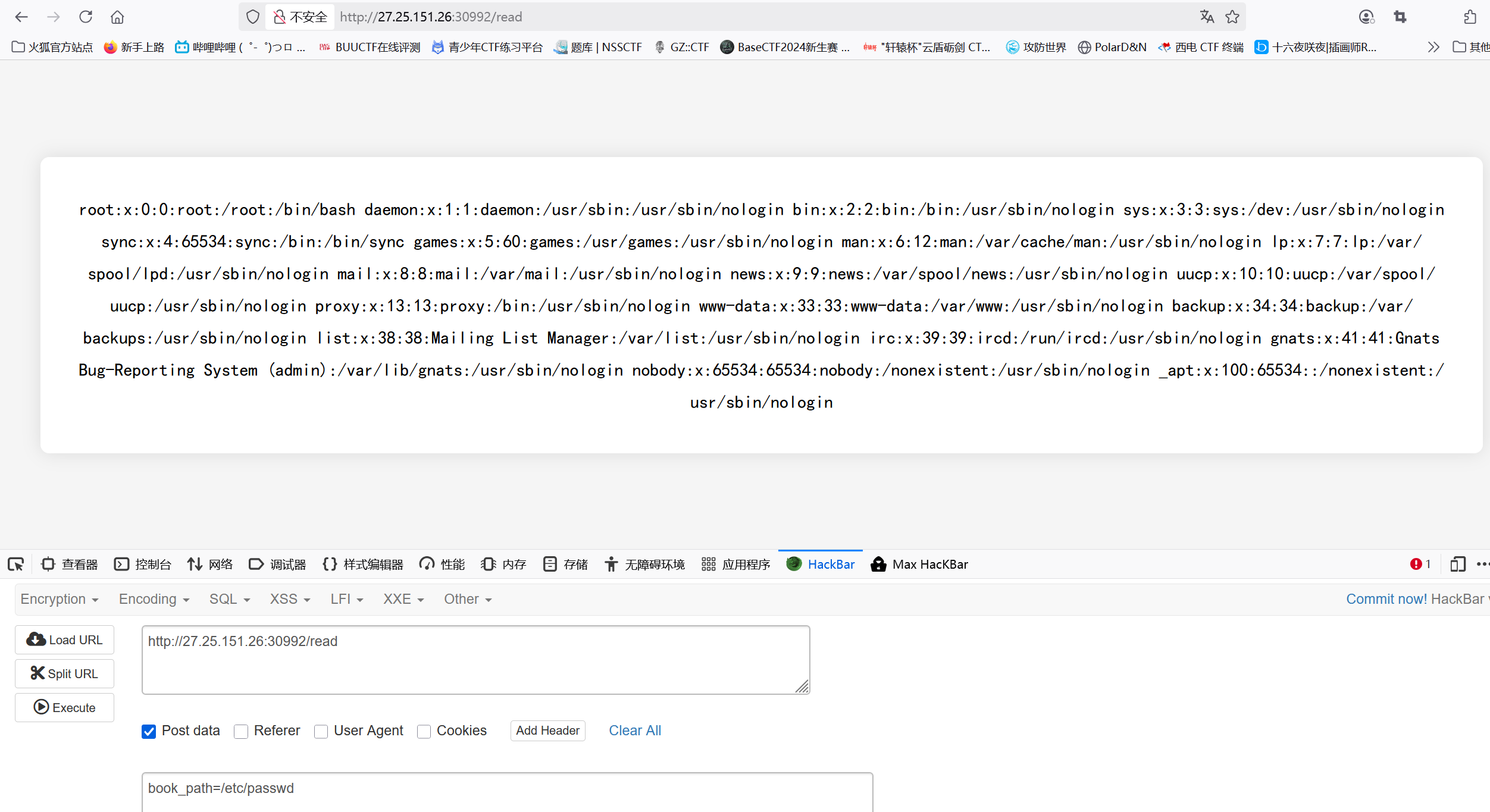Click the translate page icon in address bar
Viewport: 1490px width, 812px height.
(x=1207, y=17)
